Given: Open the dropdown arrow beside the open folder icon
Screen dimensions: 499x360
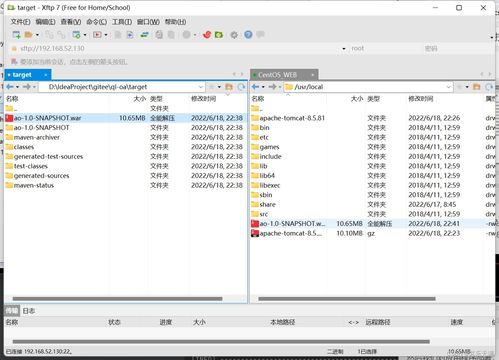Looking at the screenshot, I should [37, 35].
